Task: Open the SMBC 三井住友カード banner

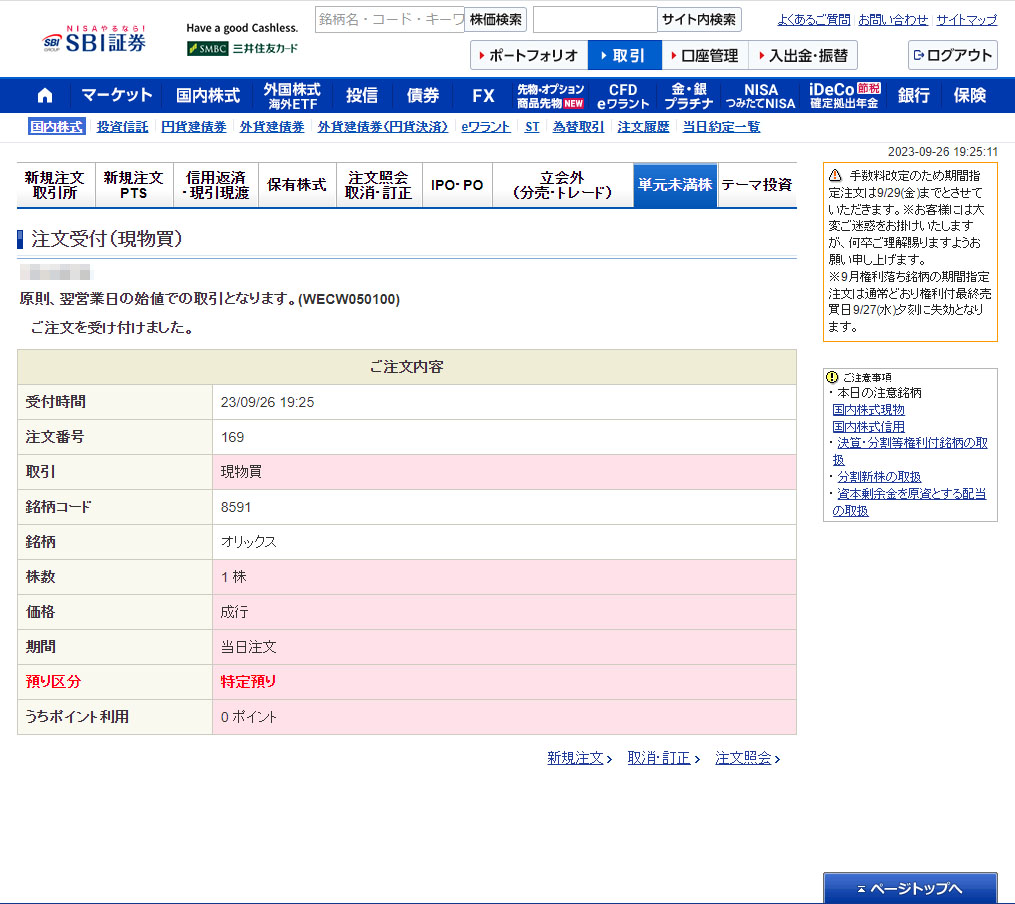Action: [x=242, y=48]
